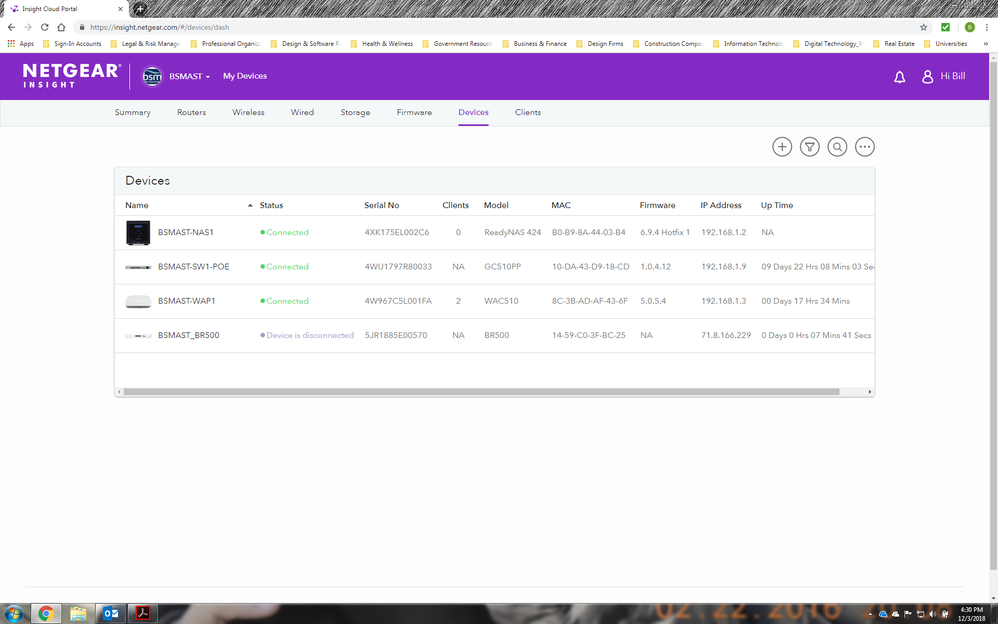Open the Chrome profile avatar
998x624 pixels.
pyautogui.click(x=969, y=27)
